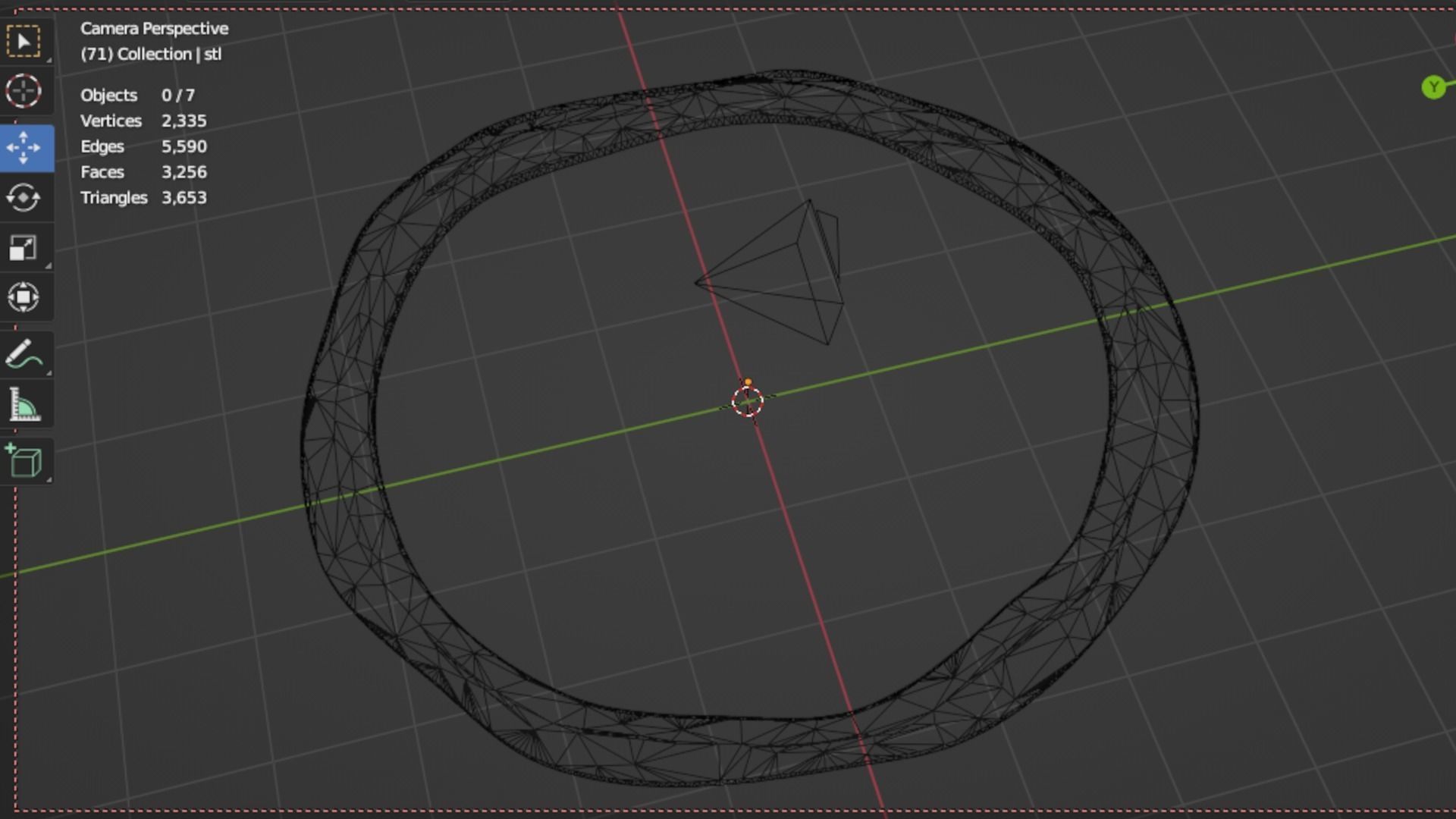1456x819 pixels.
Task: Click the Vertices 2,335 statistic
Action: coord(143,121)
